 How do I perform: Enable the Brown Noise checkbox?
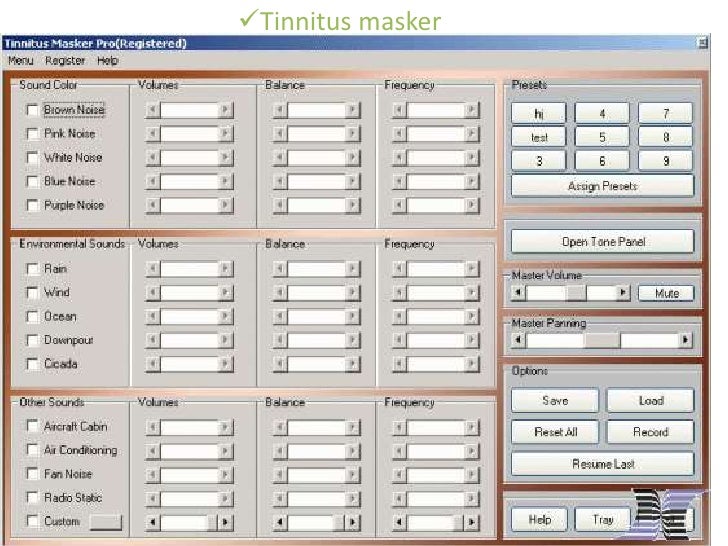pyautogui.click(x=32, y=110)
